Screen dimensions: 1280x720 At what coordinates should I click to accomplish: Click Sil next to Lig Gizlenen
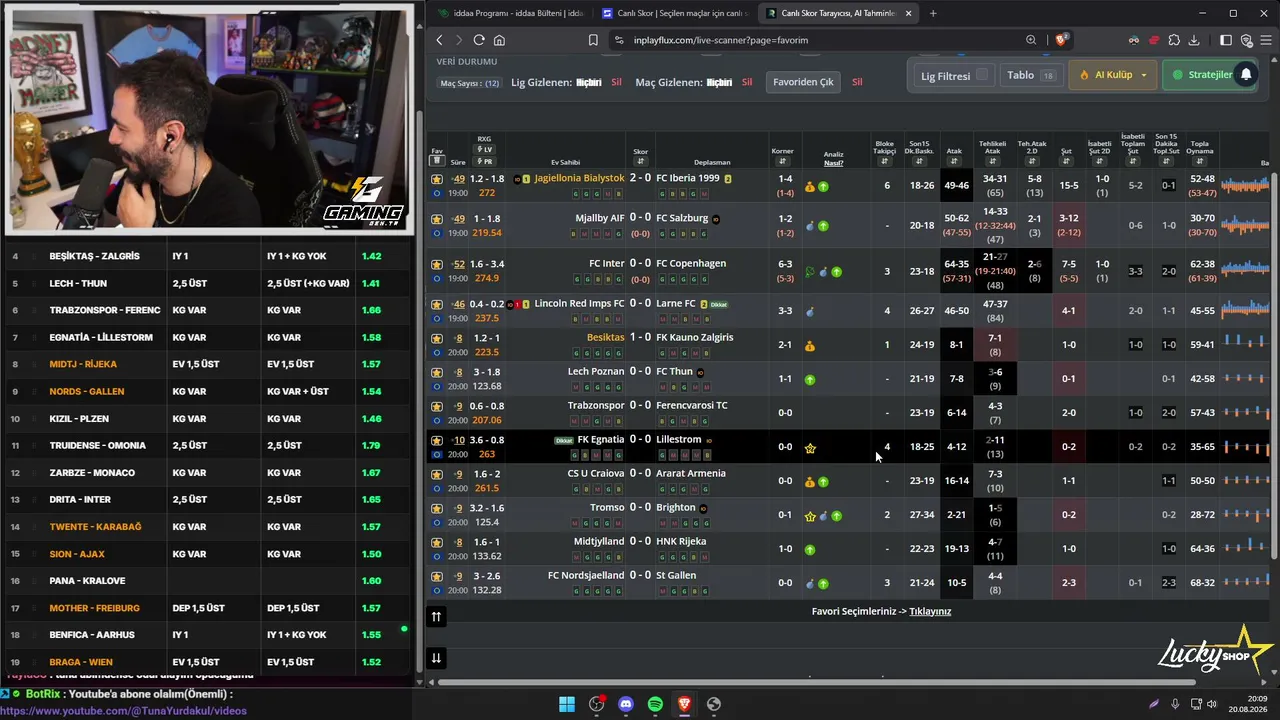click(x=616, y=82)
